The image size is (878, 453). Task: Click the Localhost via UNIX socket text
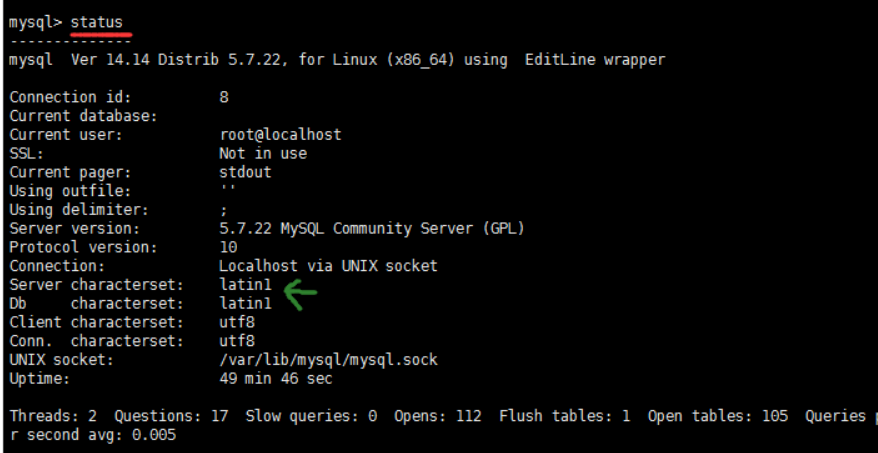[328, 266]
